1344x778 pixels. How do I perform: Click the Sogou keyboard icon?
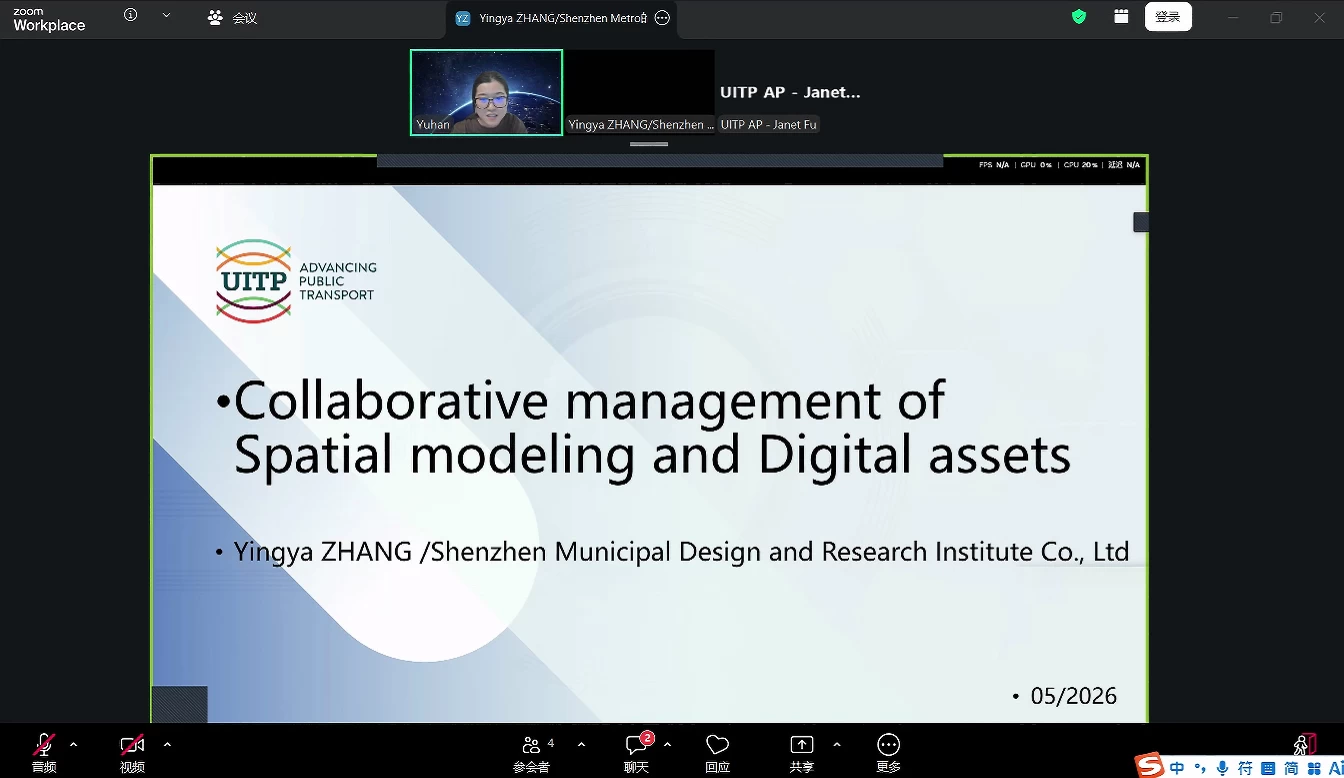pyautogui.click(x=1268, y=768)
